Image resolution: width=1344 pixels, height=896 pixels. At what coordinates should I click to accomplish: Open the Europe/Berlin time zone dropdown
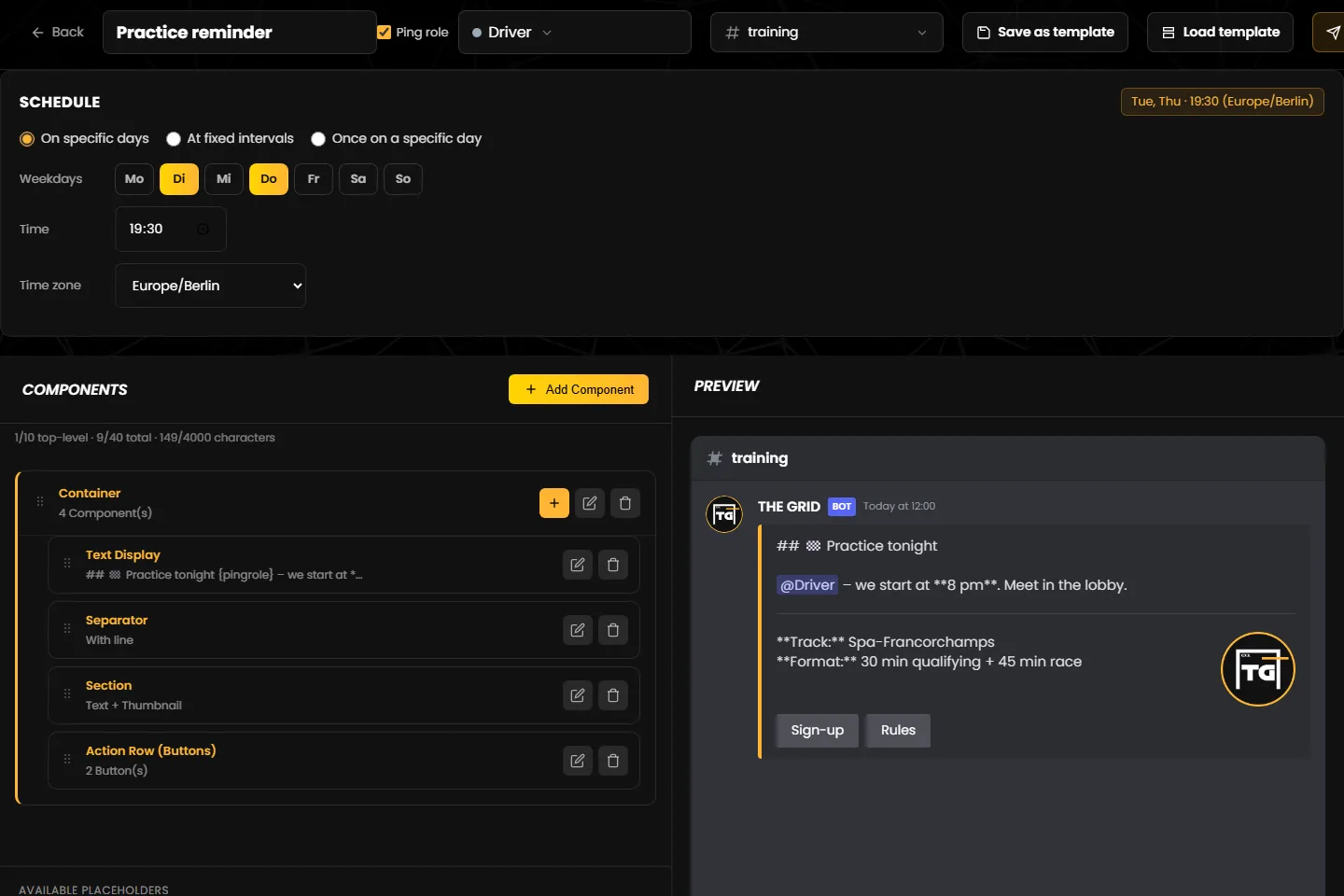click(x=211, y=286)
